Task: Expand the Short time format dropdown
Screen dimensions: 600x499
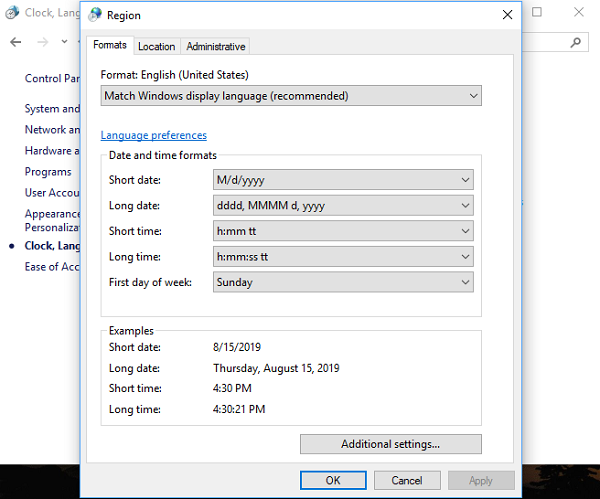Action: tap(343, 231)
